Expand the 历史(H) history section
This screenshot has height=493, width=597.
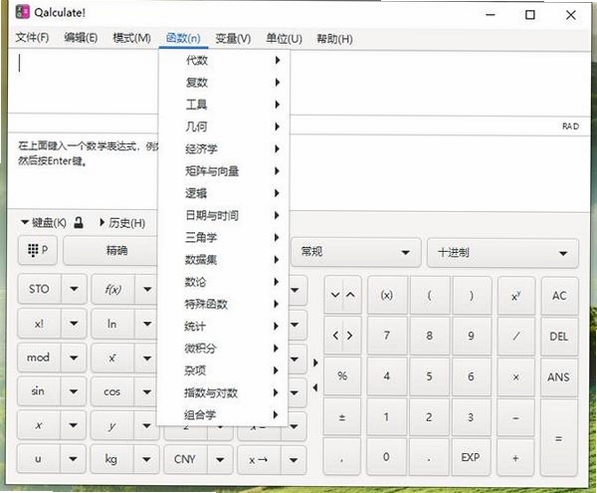coord(123,223)
